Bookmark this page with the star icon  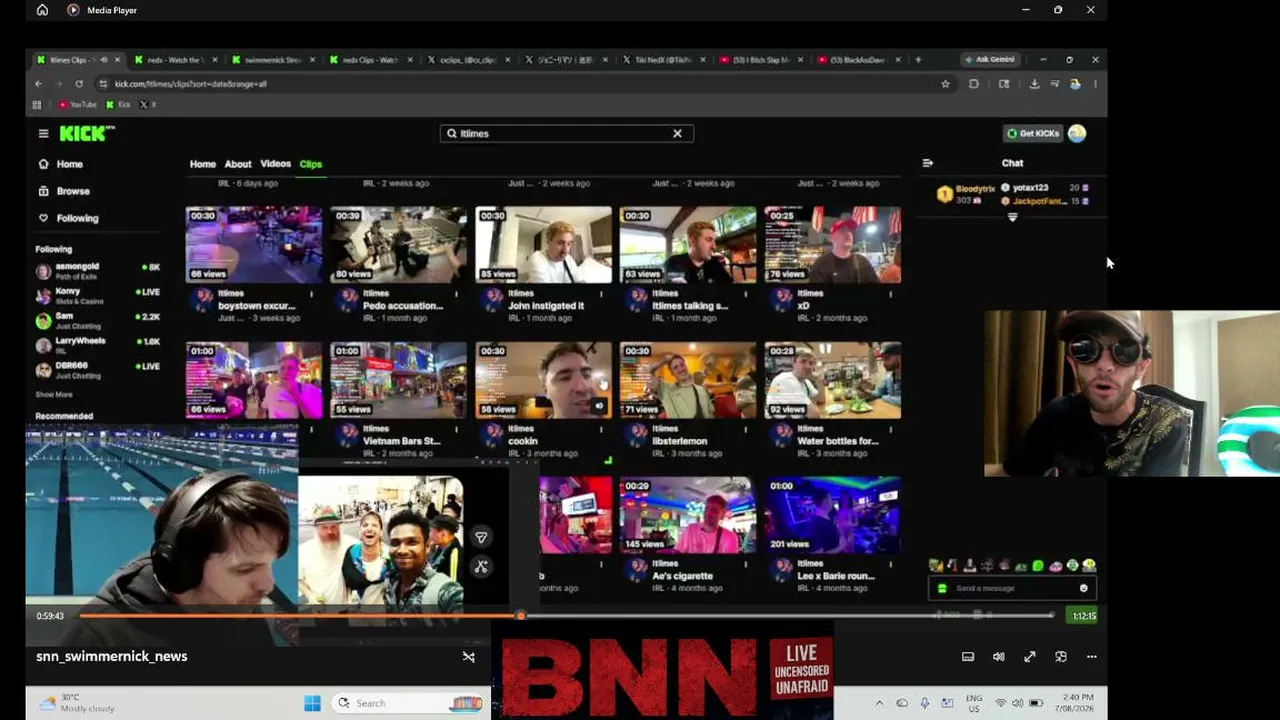[x=945, y=84]
